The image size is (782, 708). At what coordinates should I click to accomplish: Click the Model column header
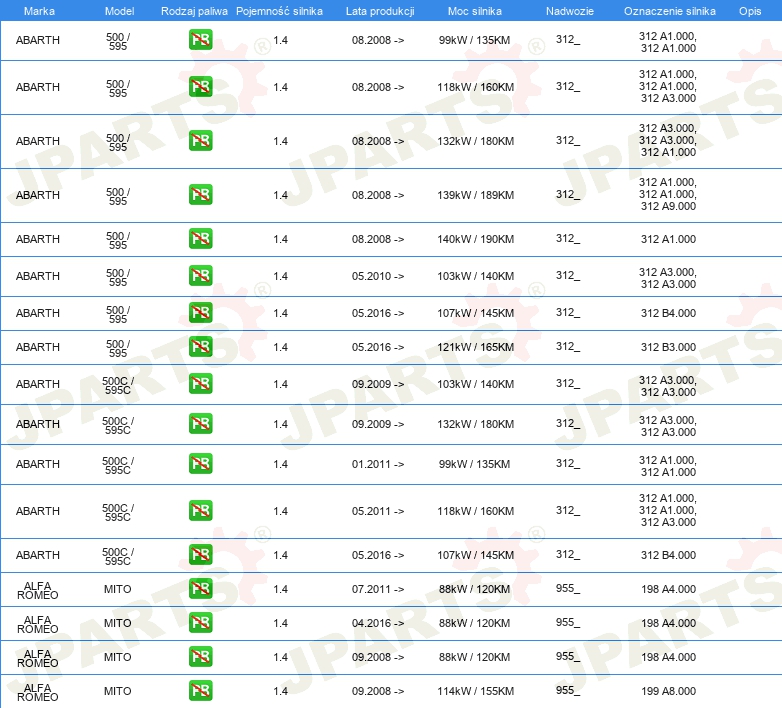click(x=118, y=10)
